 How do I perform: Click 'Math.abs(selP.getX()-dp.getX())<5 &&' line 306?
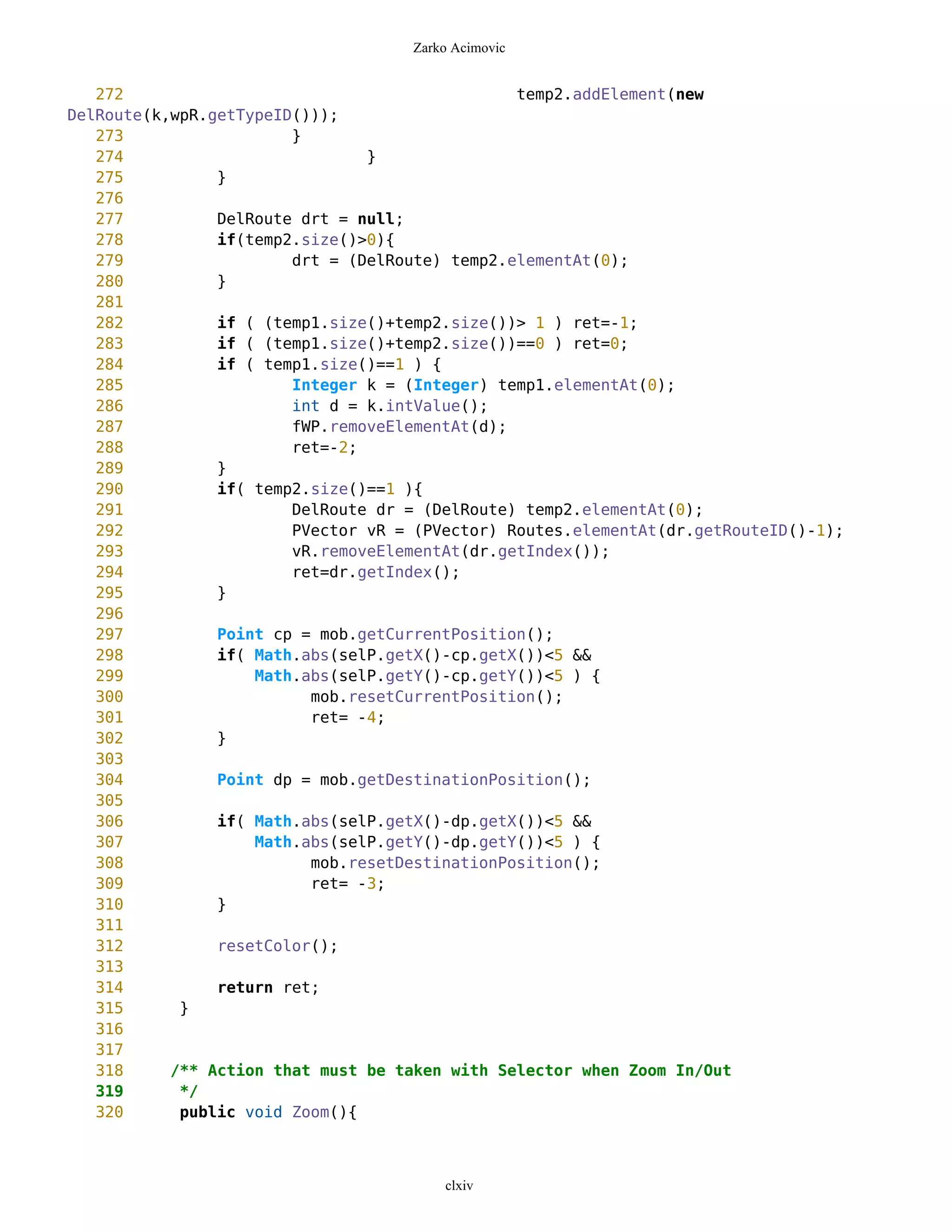click(423, 821)
